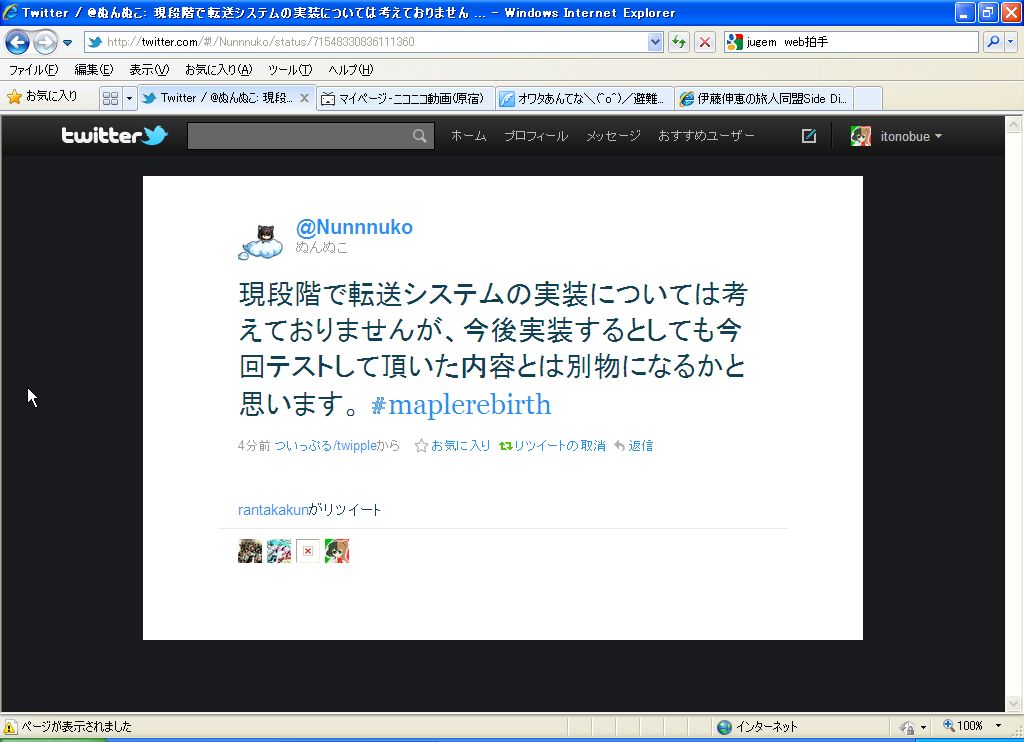Click the itonobue account avatar
This screenshot has height=742, width=1024.
pos(861,136)
